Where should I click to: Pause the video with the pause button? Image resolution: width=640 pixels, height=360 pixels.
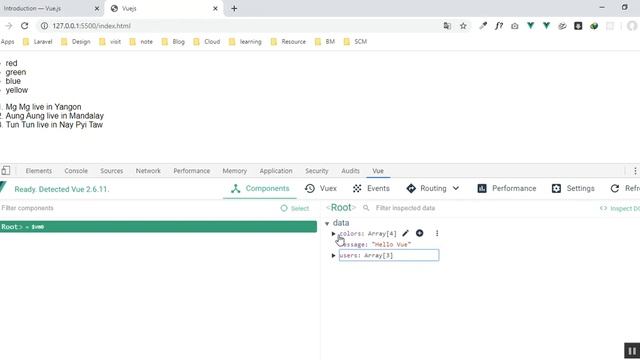pyautogui.click(x=632, y=351)
